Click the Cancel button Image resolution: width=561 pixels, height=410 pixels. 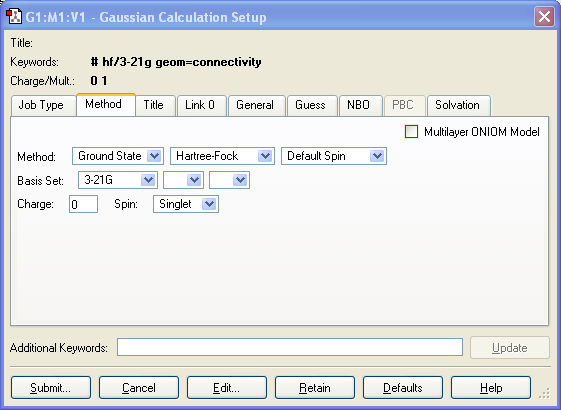139,387
